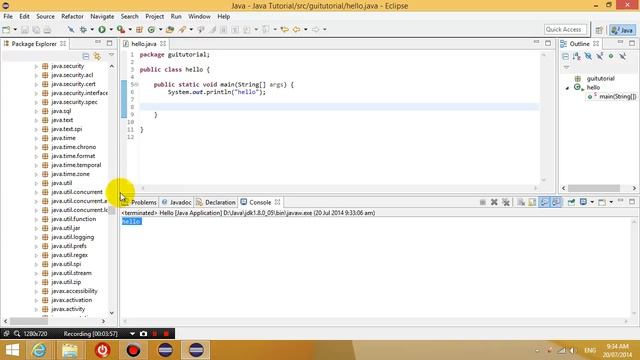Open Internet Explorer from the taskbar
The height and width of the screenshot is (360, 640).
[x=39, y=350]
